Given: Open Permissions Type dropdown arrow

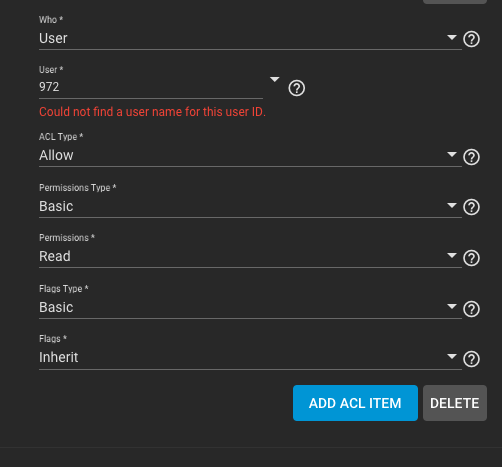Looking at the screenshot, I should point(452,205).
